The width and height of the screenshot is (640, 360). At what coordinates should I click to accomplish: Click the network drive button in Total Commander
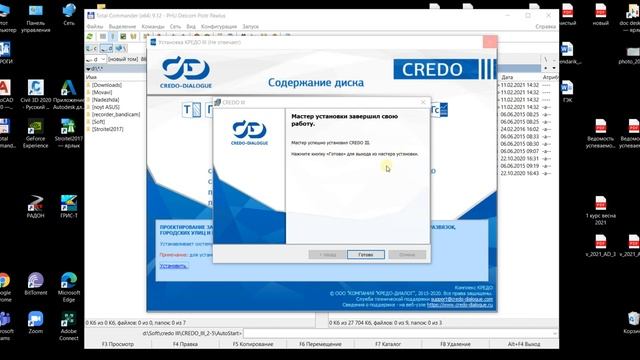pos(120,49)
